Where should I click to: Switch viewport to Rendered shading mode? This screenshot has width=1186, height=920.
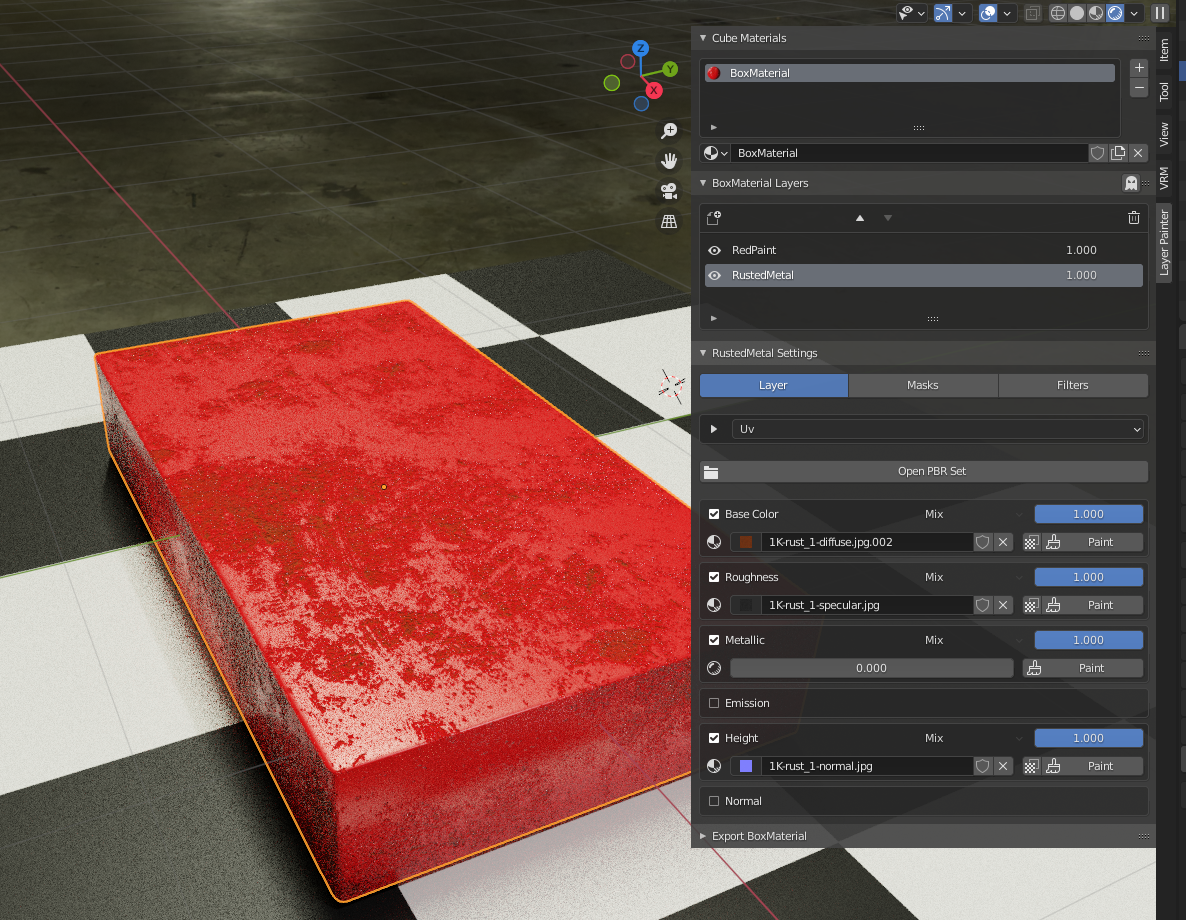1114,13
